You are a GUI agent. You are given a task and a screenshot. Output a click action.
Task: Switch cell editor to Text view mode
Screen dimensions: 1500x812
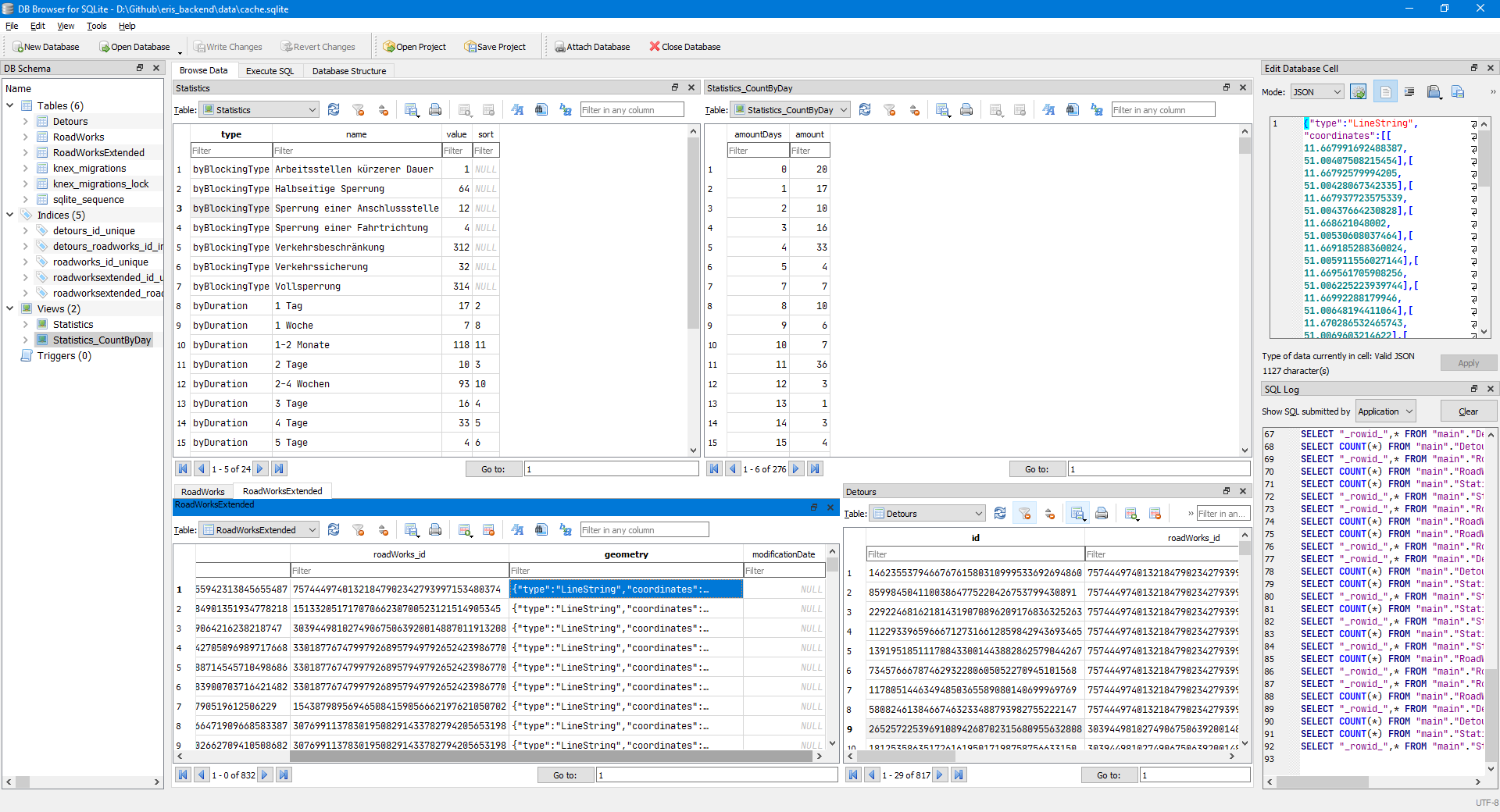click(x=1385, y=91)
